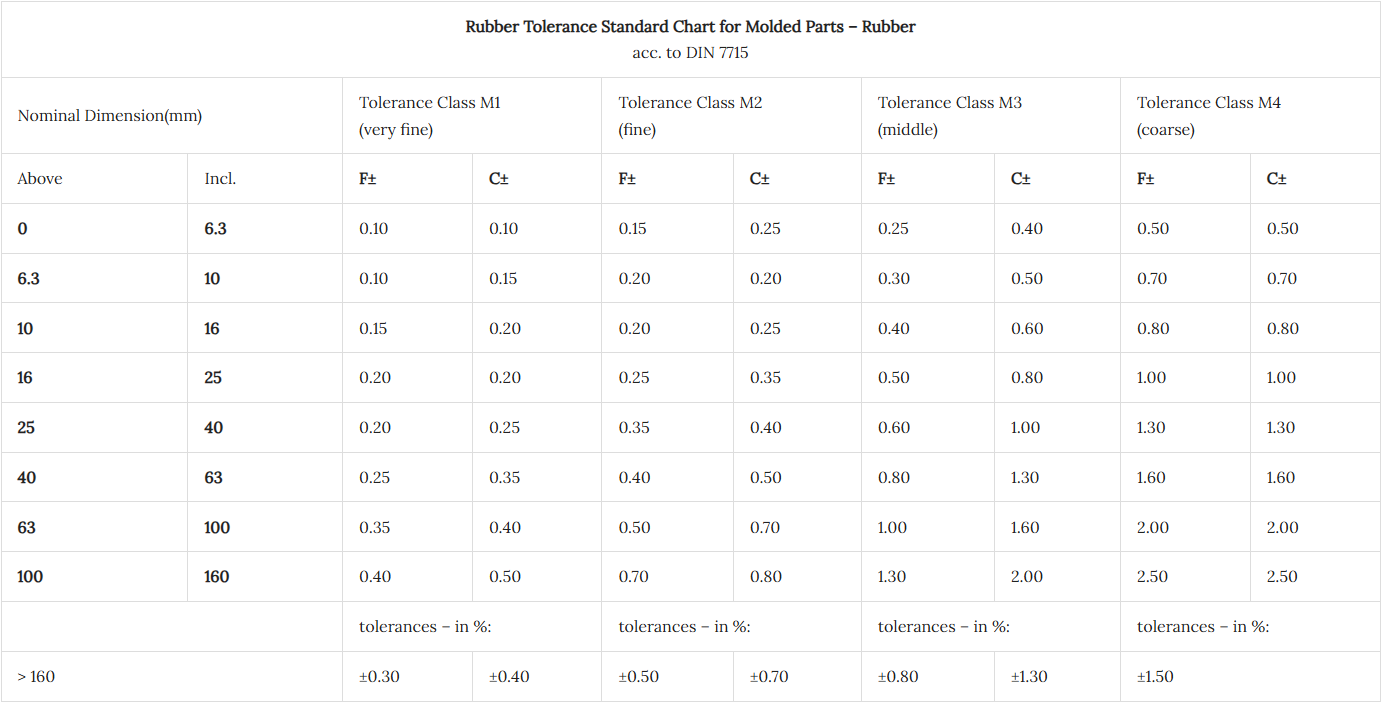
Task: Click the "acc. to DIN 7715" subtitle
Action: click(x=690, y=53)
